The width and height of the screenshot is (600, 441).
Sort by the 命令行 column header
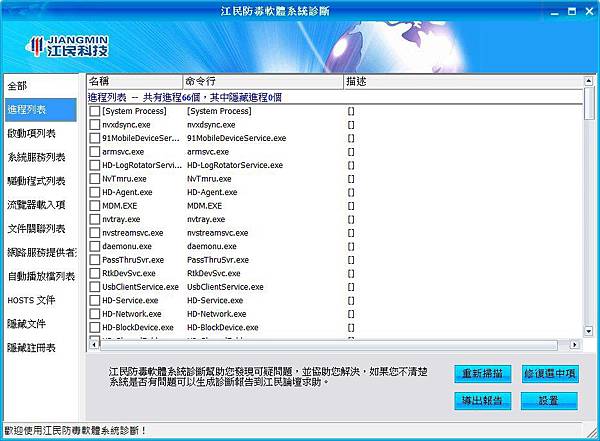point(263,82)
